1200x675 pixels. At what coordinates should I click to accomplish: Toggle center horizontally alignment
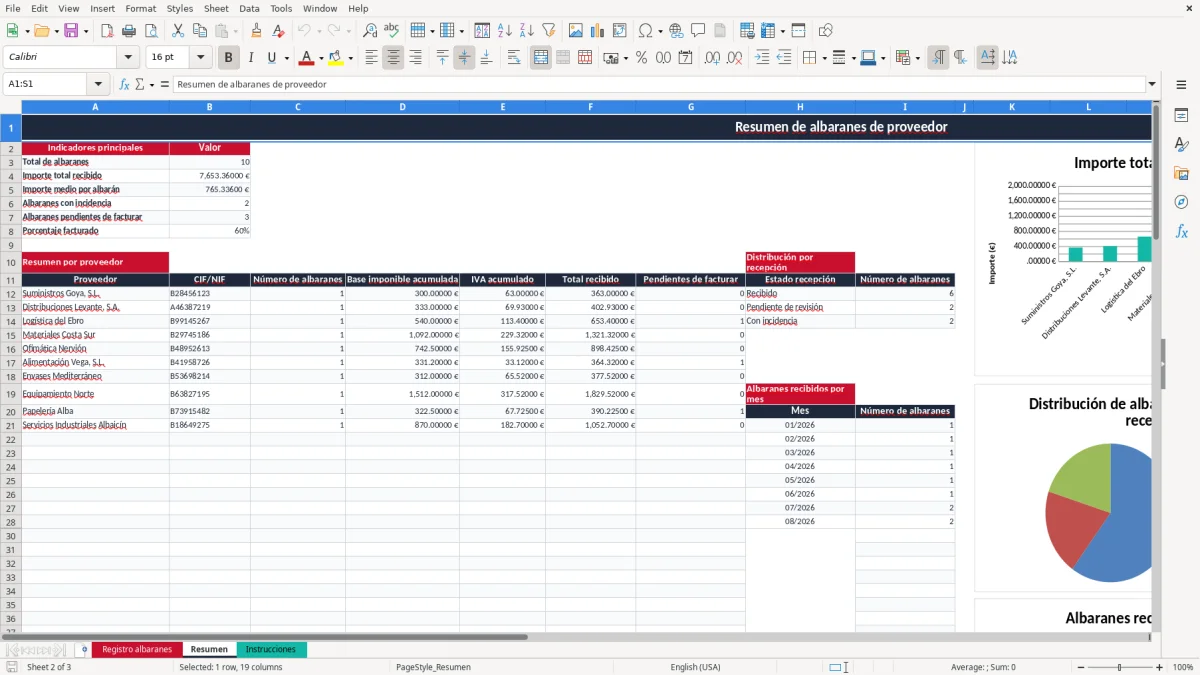[x=393, y=58]
